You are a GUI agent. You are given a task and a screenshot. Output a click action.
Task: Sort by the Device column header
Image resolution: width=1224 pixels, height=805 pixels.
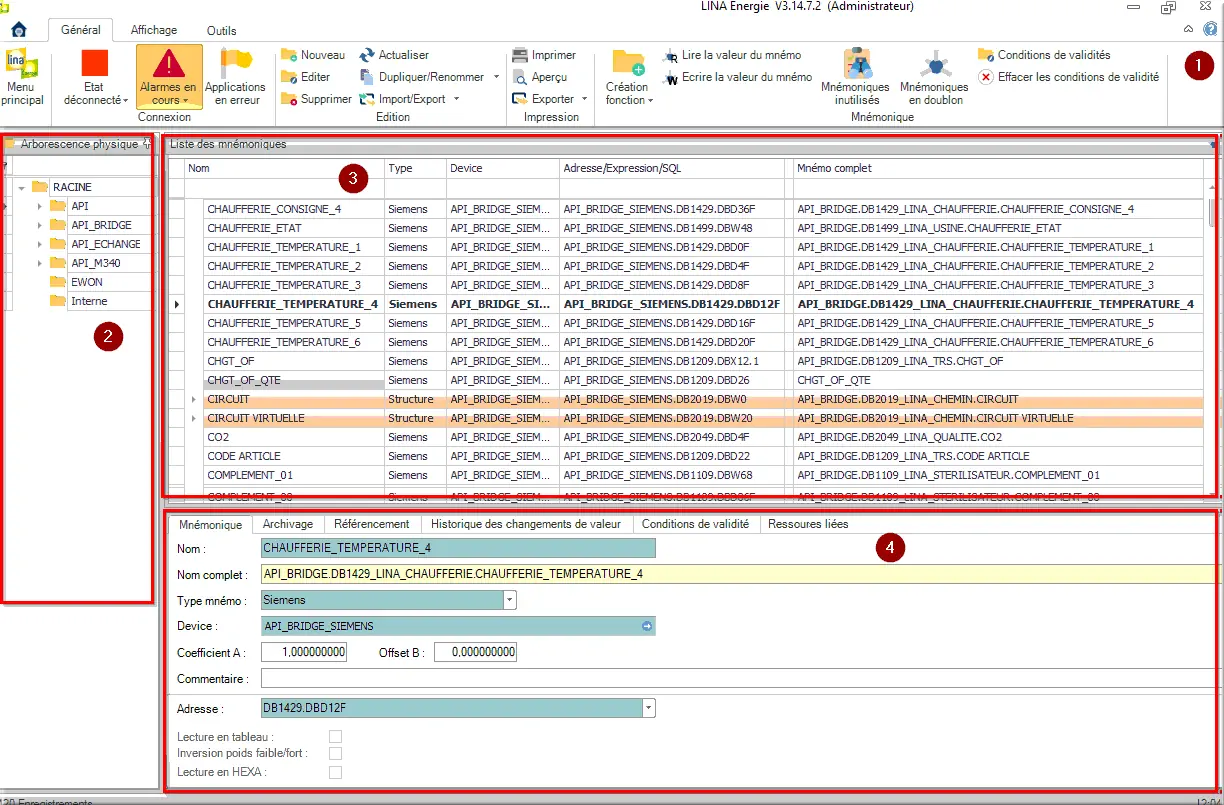point(503,169)
